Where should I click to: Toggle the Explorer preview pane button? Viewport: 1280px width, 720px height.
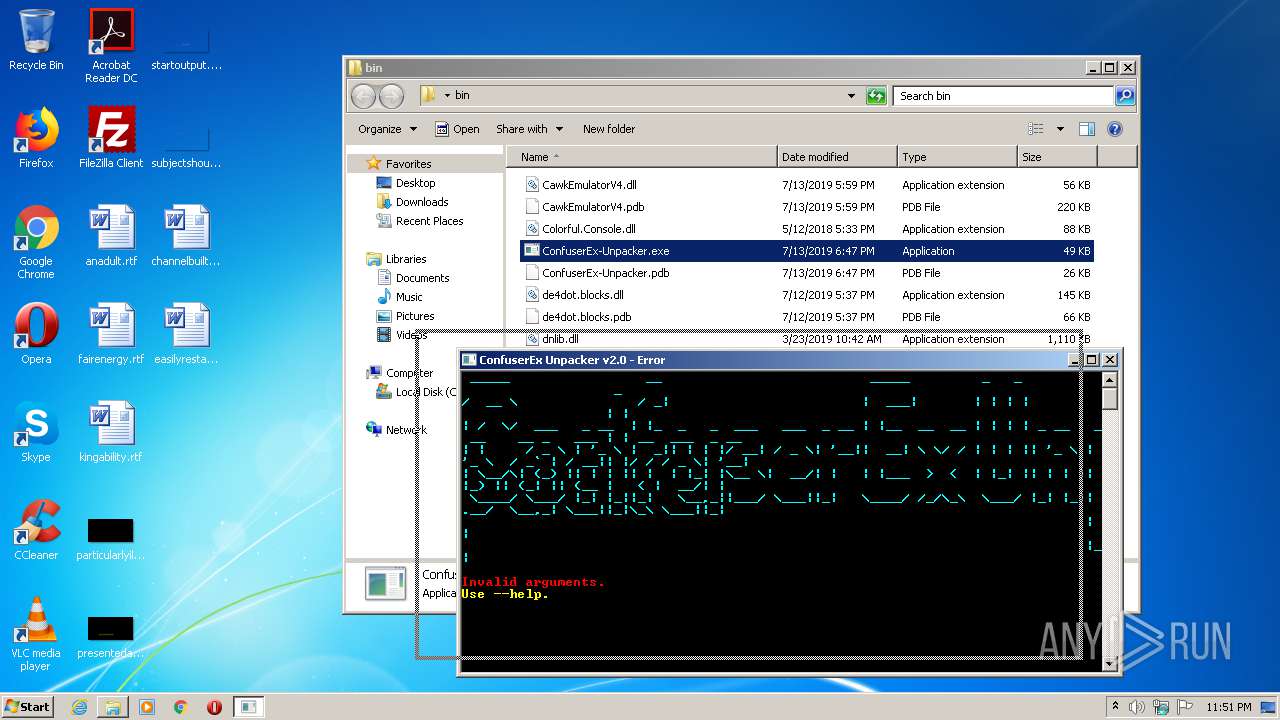pyautogui.click(x=1087, y=129)
